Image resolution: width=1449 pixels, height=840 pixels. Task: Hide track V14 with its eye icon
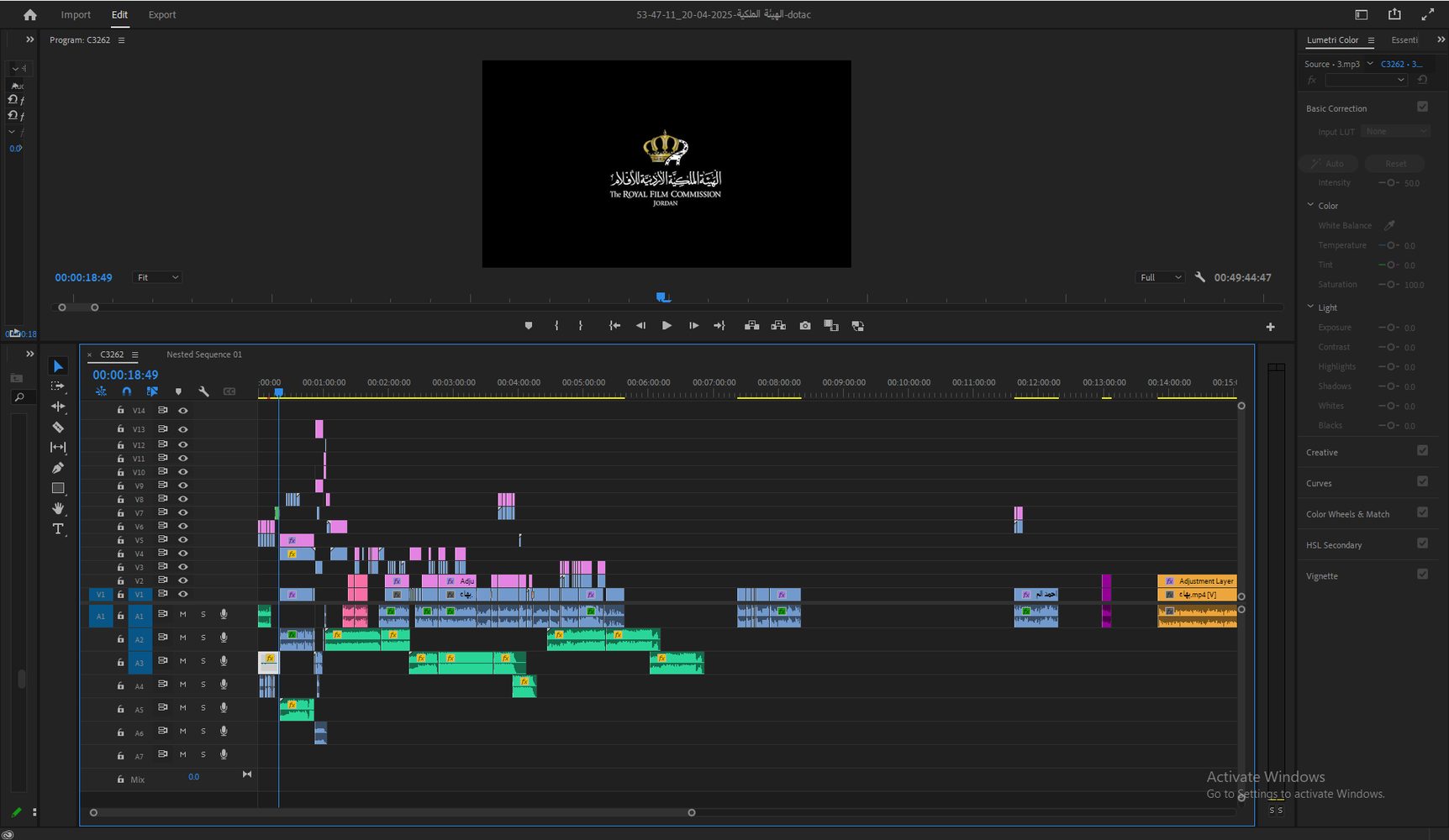(182, 411)
